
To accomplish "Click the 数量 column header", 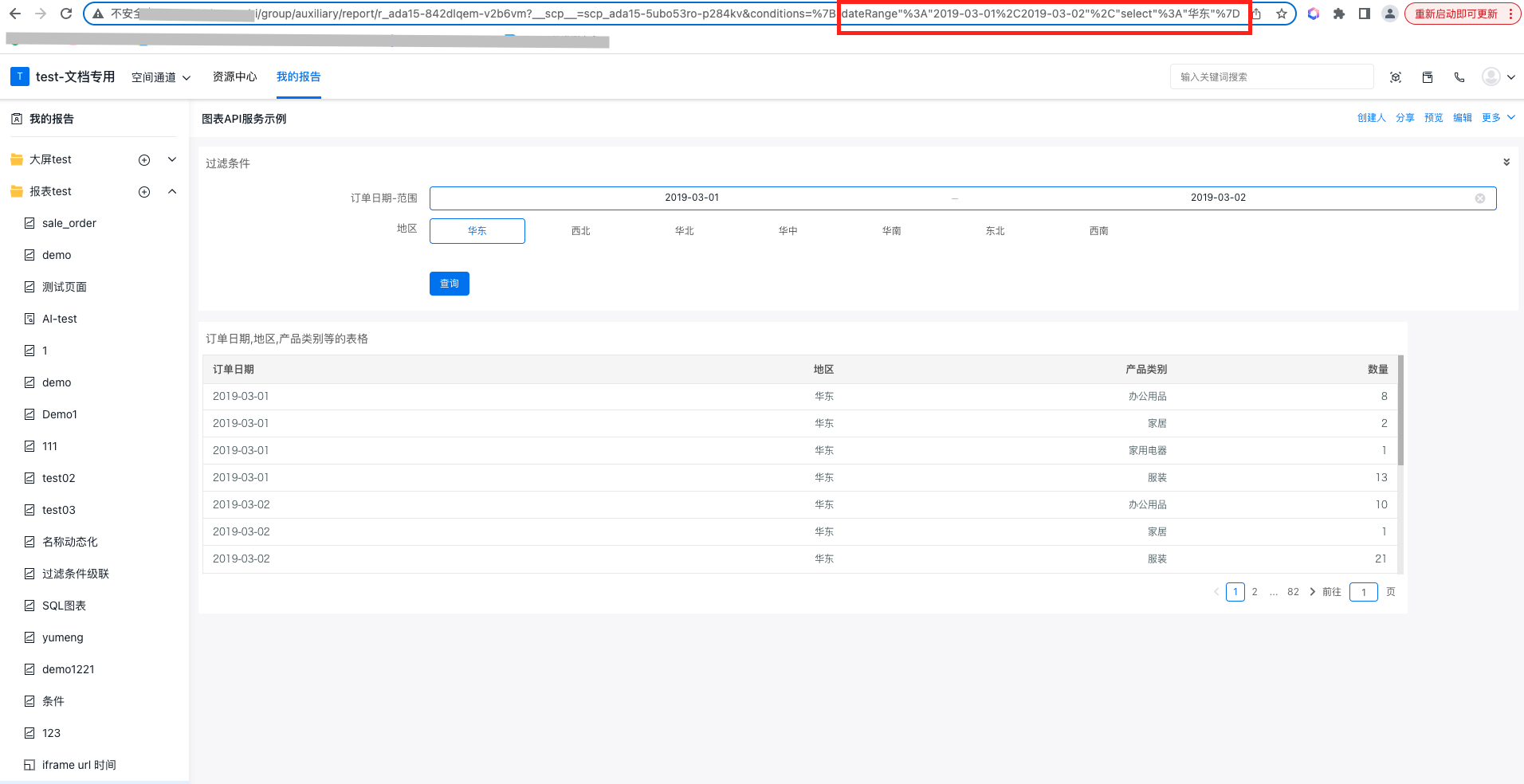I will 1378,370.
